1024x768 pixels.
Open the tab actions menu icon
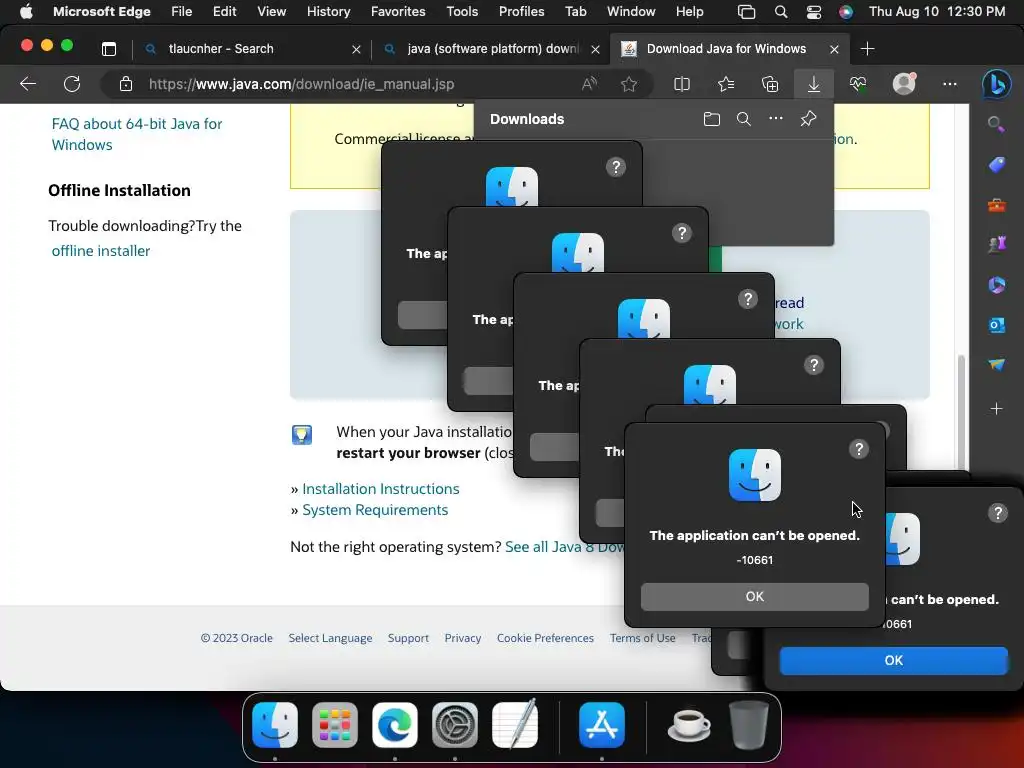pyautogui.click(x=109, y=49)
